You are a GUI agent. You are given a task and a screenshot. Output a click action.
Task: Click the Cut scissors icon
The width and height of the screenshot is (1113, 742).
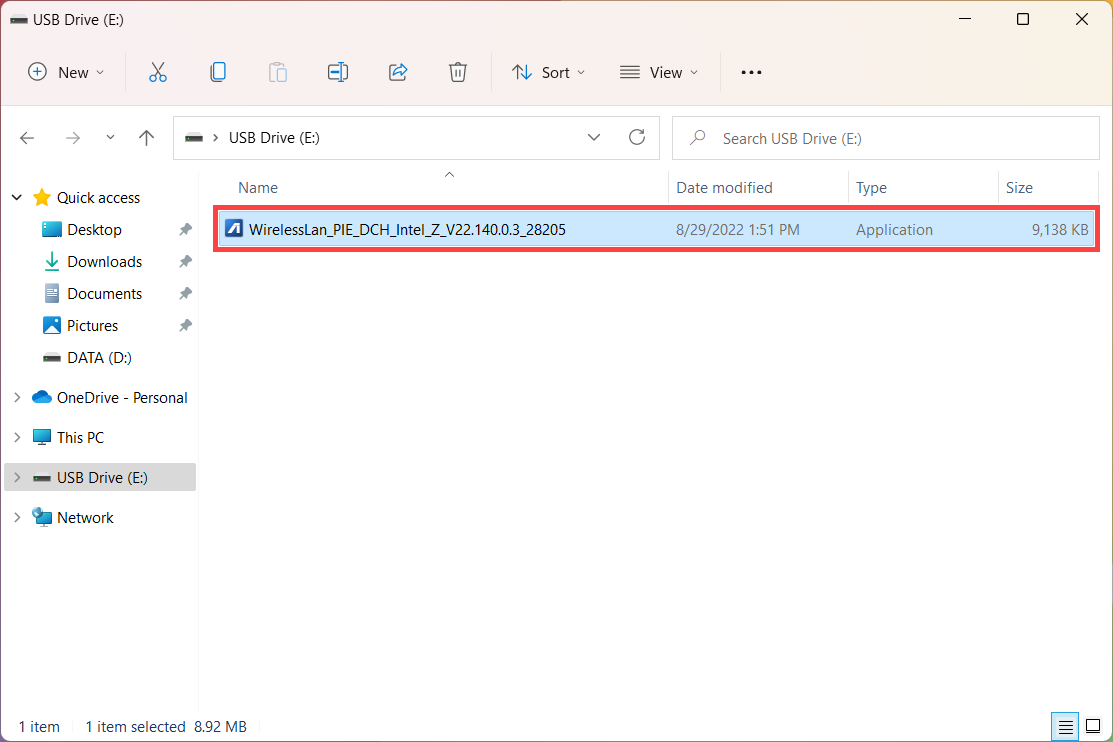158,72
